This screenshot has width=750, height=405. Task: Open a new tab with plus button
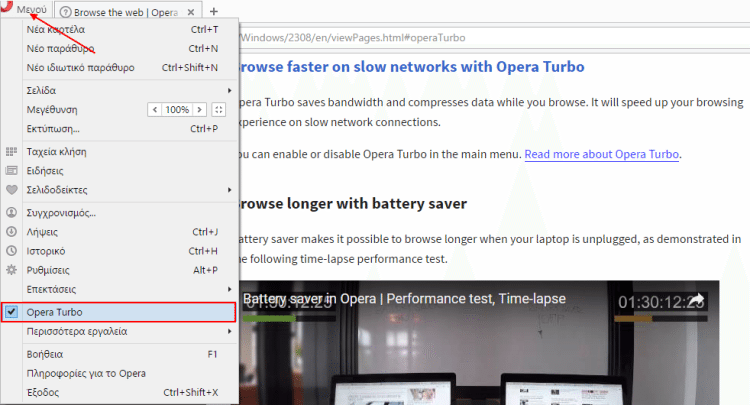pos(214,11)
